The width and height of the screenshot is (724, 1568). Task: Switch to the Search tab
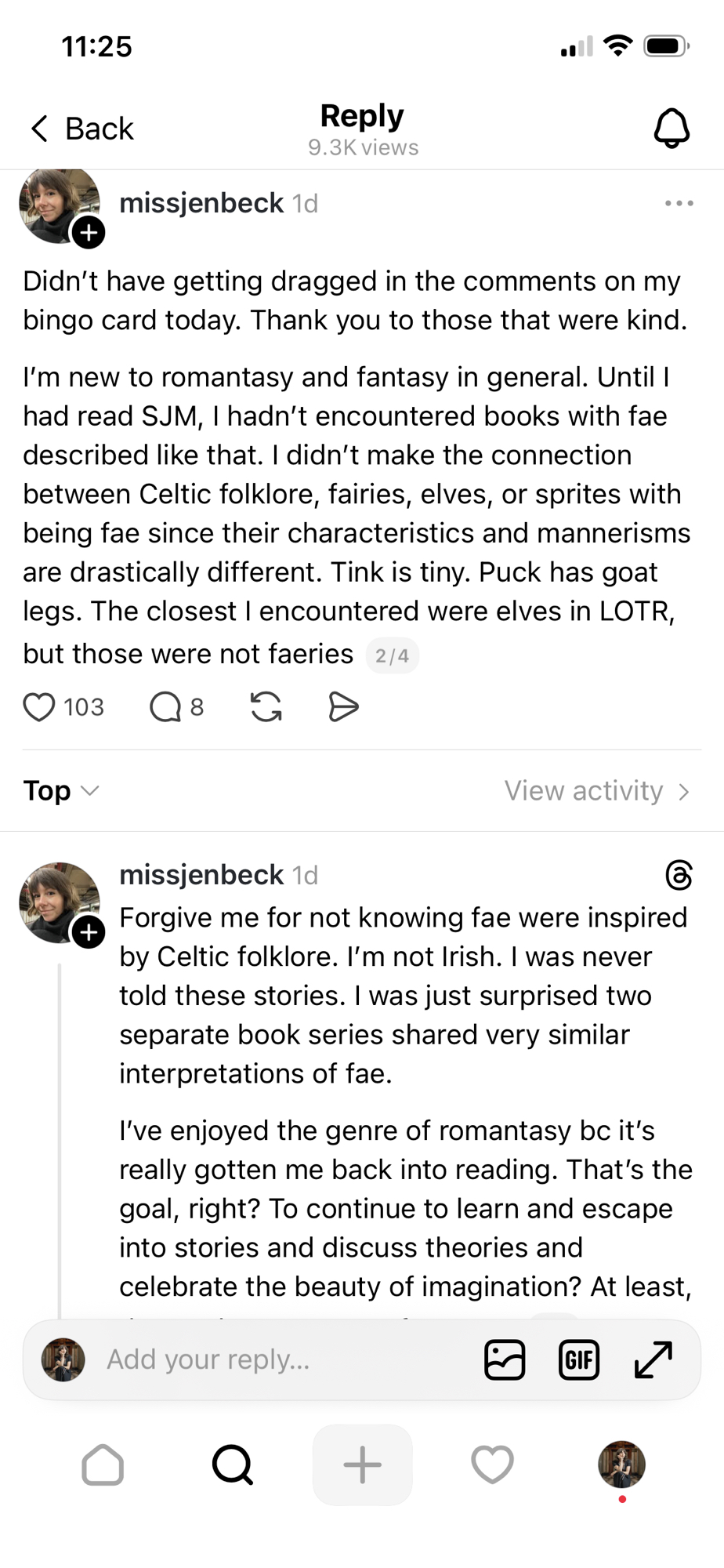pyautogui.click(x=233, y=1465)
